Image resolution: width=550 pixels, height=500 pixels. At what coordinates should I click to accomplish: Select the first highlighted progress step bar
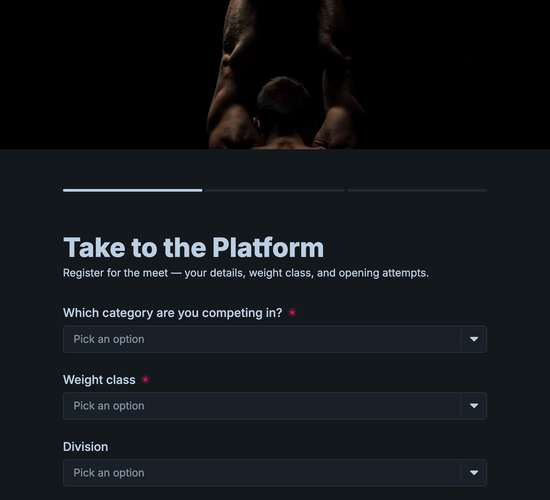[x=133, y=191]
